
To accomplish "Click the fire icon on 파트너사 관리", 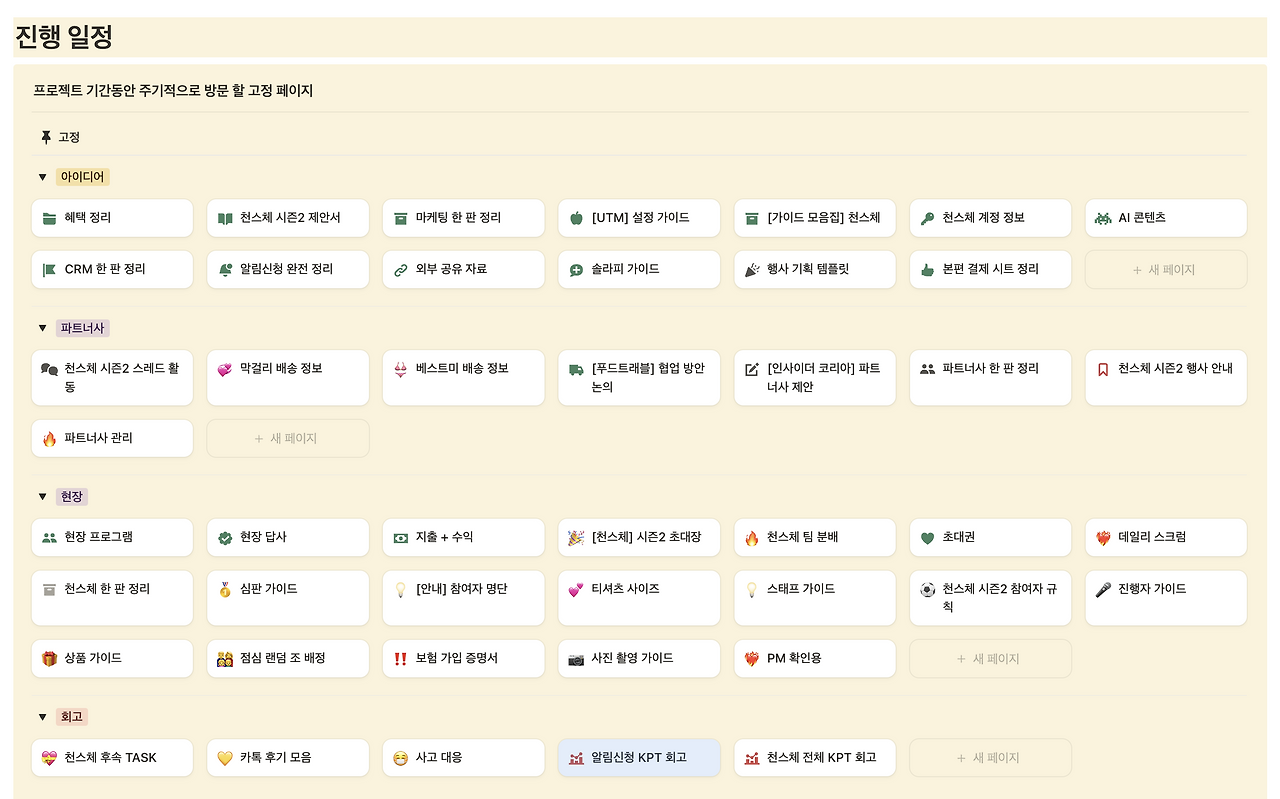I will 48,438.
